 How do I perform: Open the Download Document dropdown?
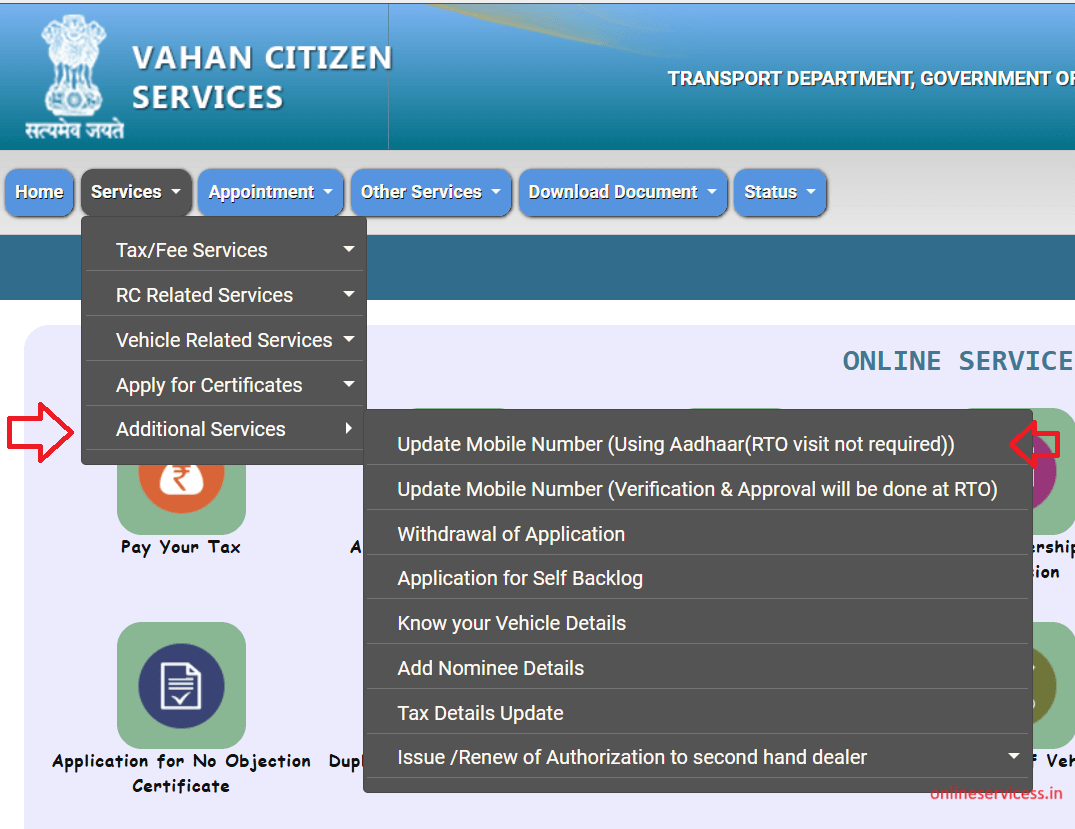point(623,192)
